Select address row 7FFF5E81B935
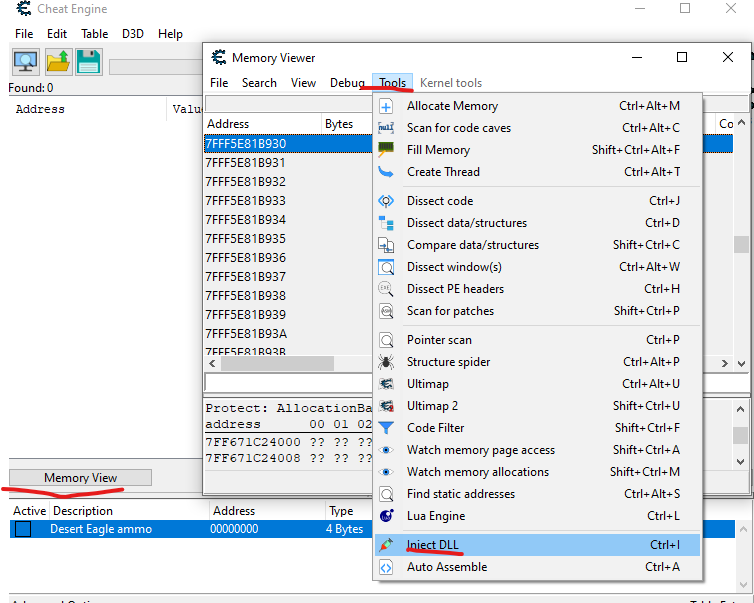Image resolution: width=754 pixels, height=603 pixels. pyautogui.click(x=245, y=239)
